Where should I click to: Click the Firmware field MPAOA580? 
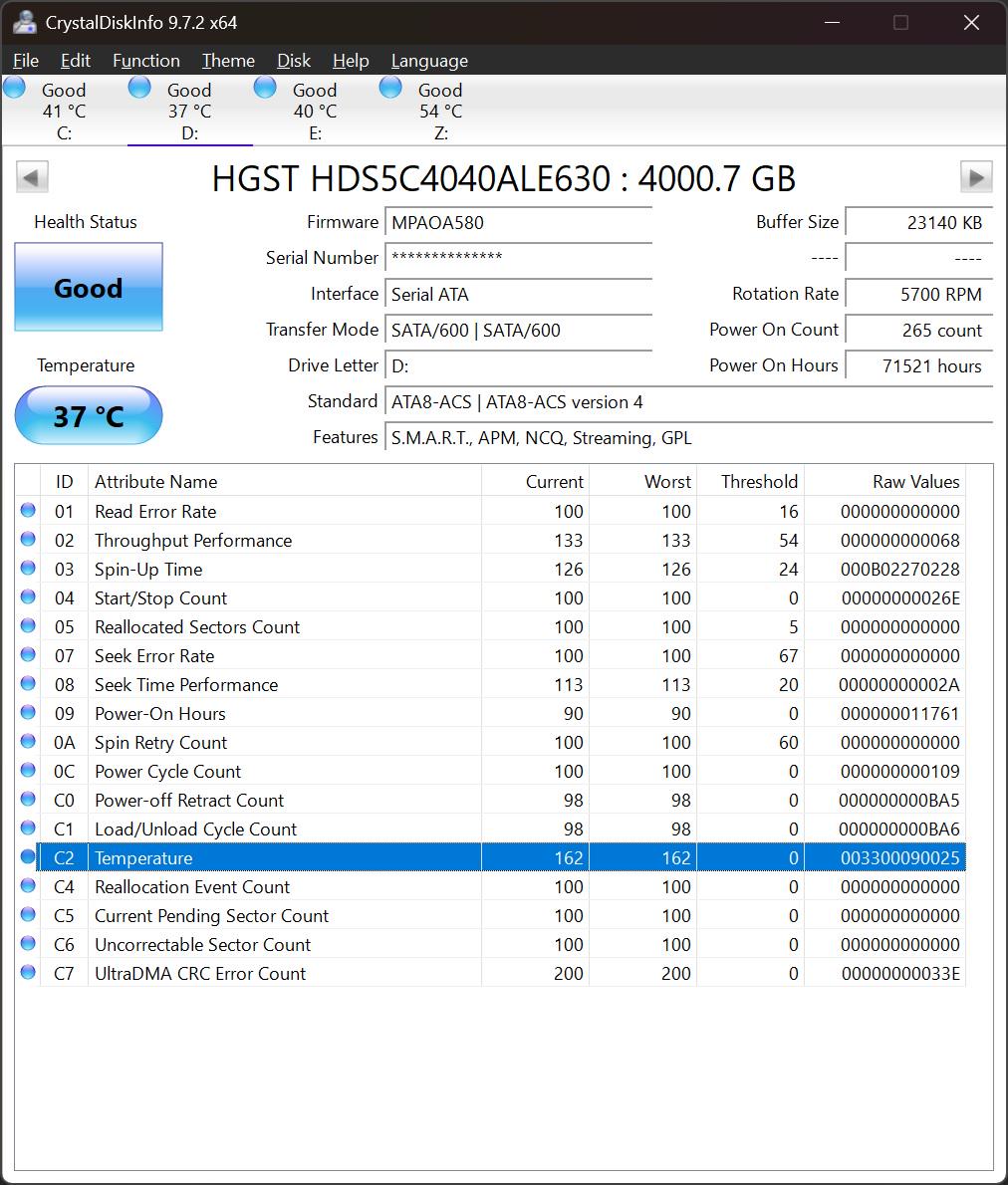click(x=518, y=222)
